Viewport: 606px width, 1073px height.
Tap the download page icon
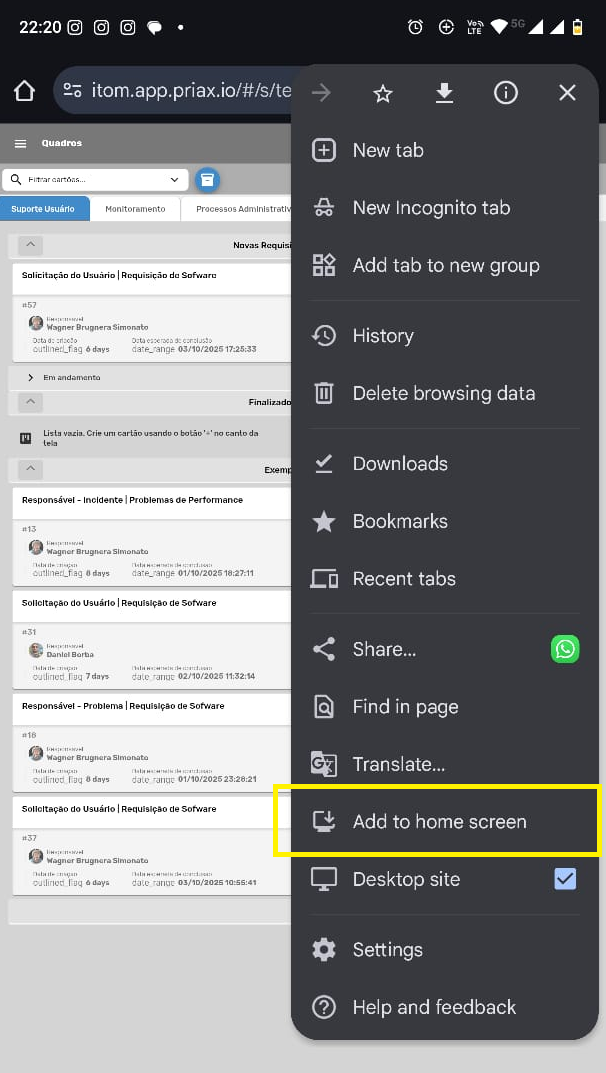tap(444, 93)
